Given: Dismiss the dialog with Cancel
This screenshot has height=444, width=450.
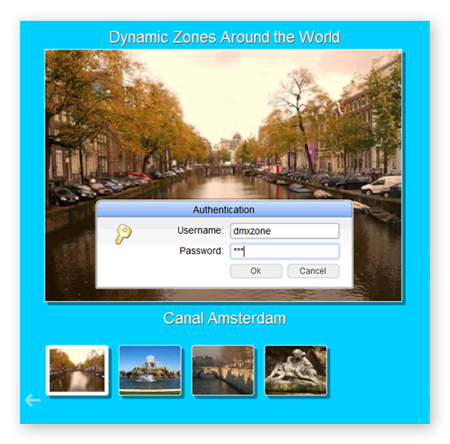Looking at the screenshot, I should click(x=313, y=271).
